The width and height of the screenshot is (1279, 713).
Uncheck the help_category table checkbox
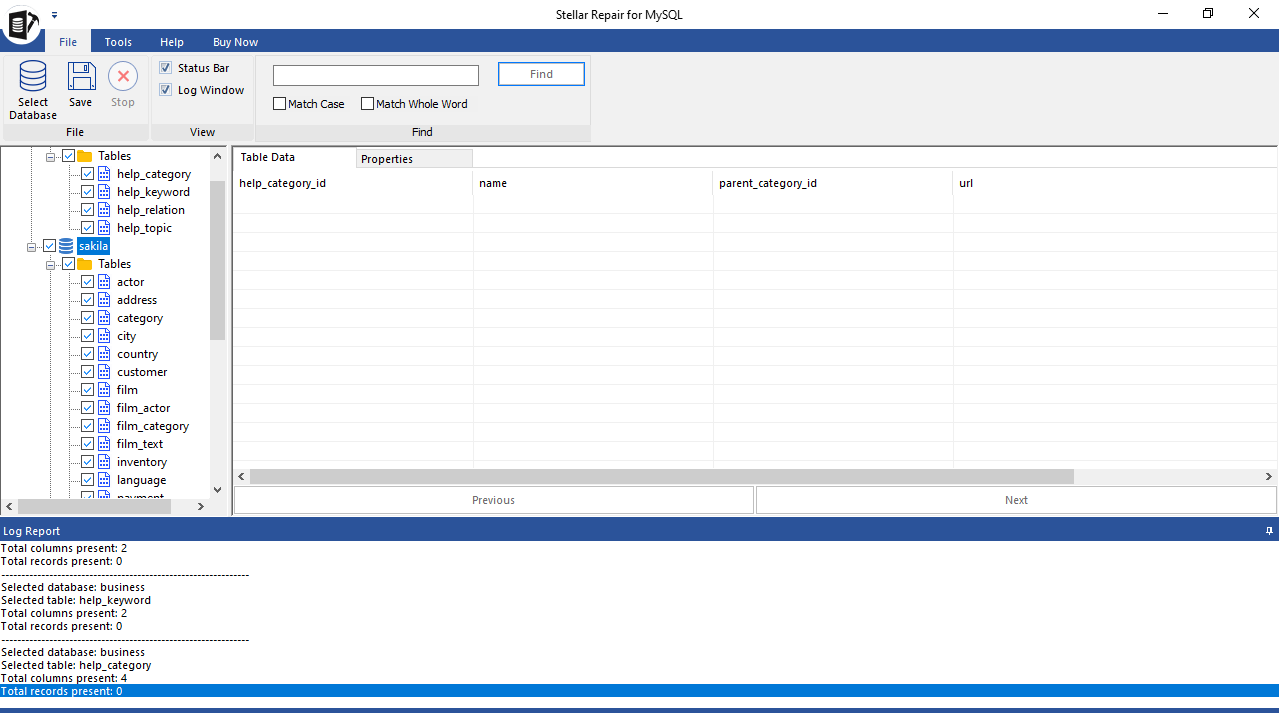(88, 174)
